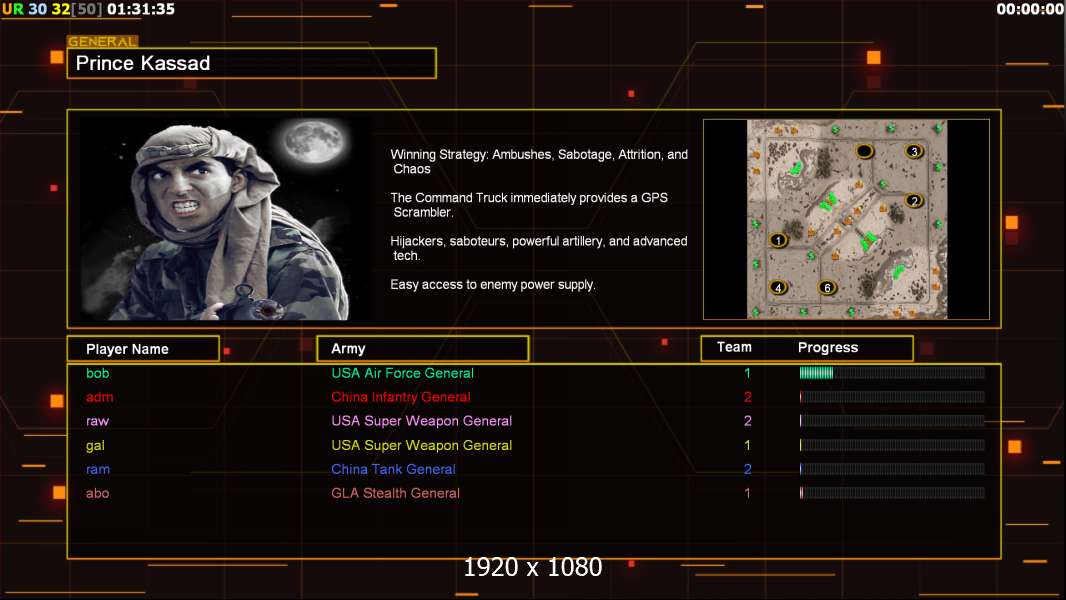Image resolution: width=1066 pixels, height=600 pixels.
Task: Click gal's team number 1
Action: pyautogui.click(x=747, y=446)
